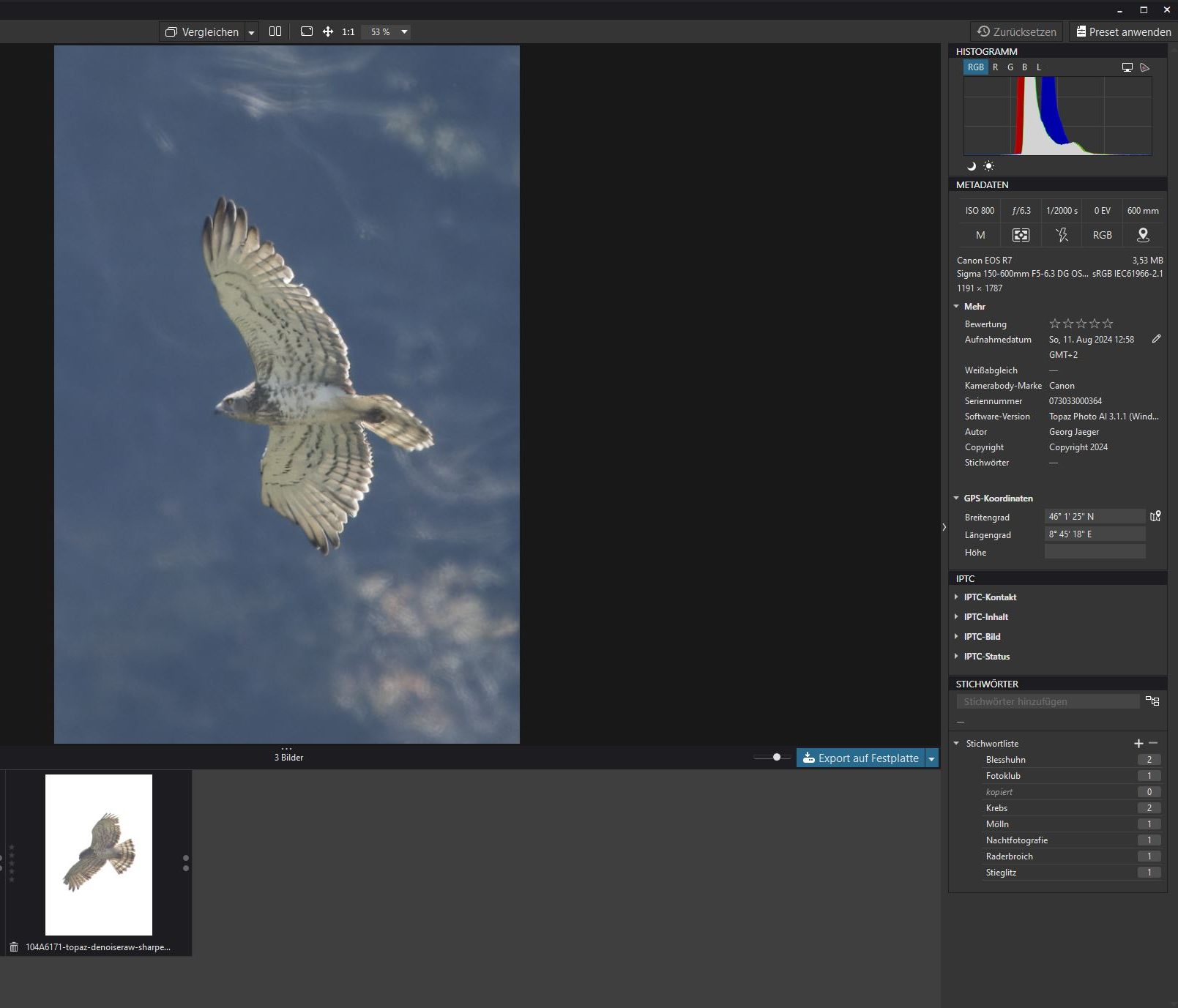Click the Preset anwenden button
The width and height of the screenshot is (1178, 1008).
(x=1123, y=31)
